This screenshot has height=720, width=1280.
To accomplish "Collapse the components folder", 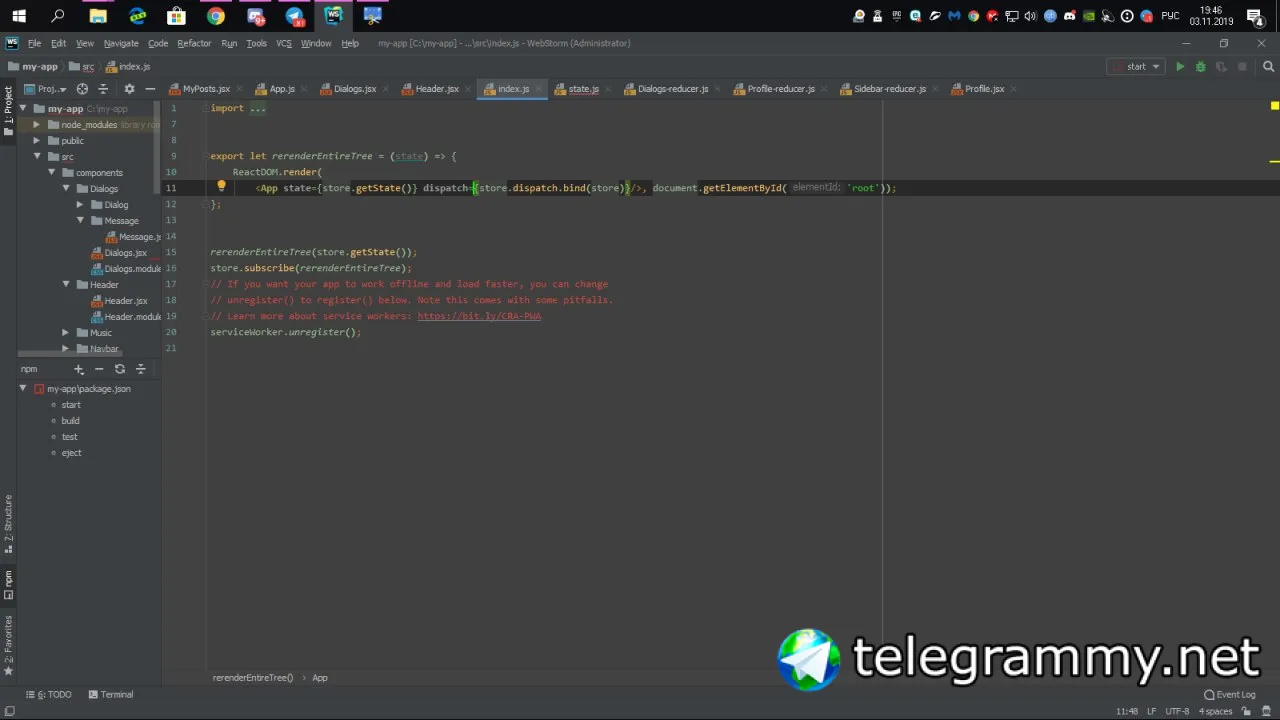I will (x=52, y=173).
